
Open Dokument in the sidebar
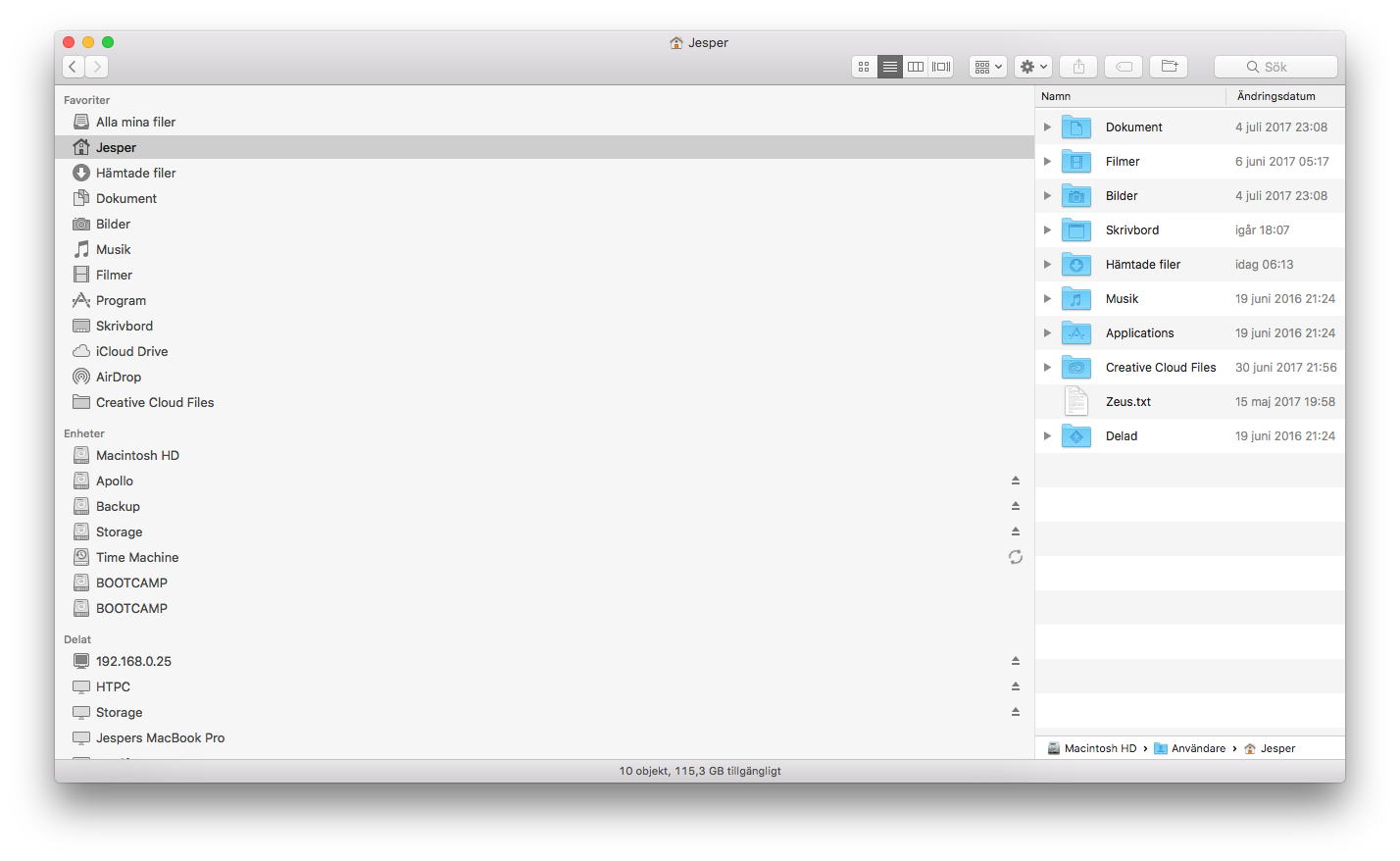544,198
